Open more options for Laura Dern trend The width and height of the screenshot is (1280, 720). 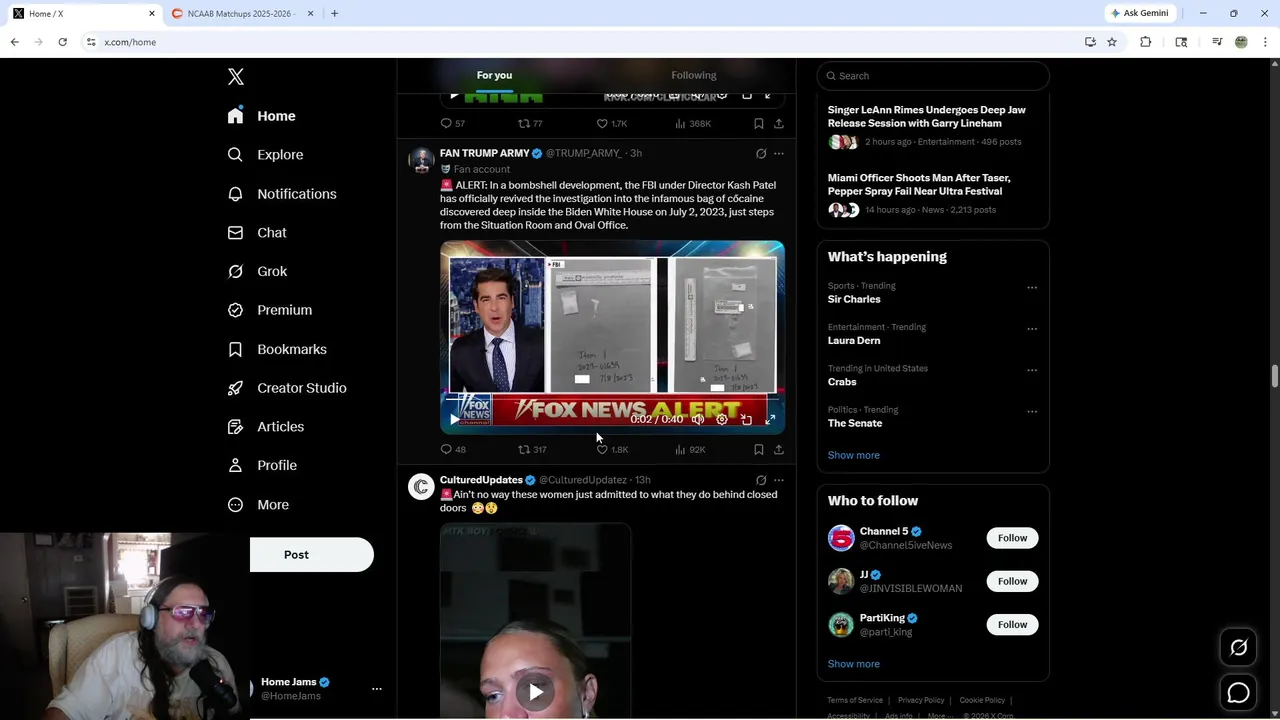tap(1032, 329)
